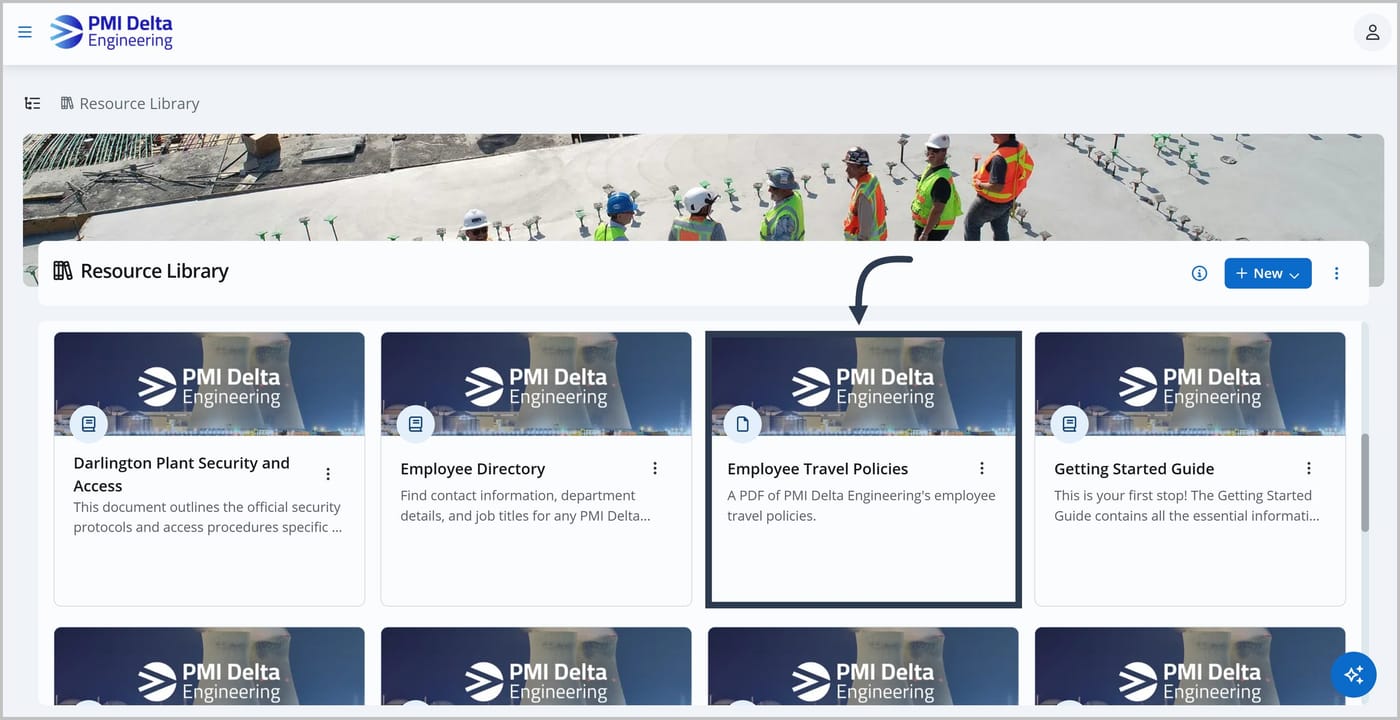The height and width of the screenshot is (720, 1400).
Task: Click the construction workers banner photo
Action: point(703,187)
